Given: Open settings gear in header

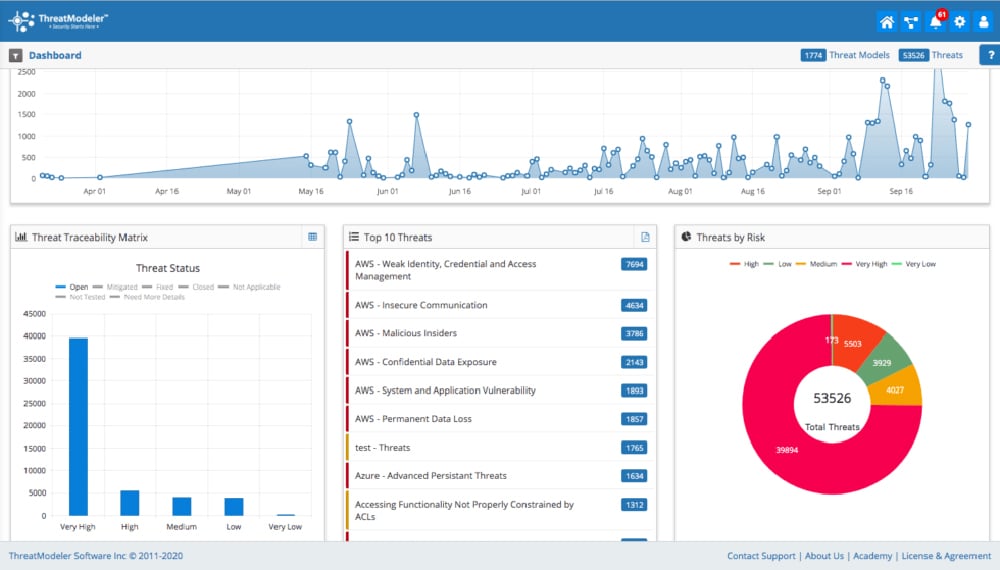Looking at the screenshot, I should point(959,22).
